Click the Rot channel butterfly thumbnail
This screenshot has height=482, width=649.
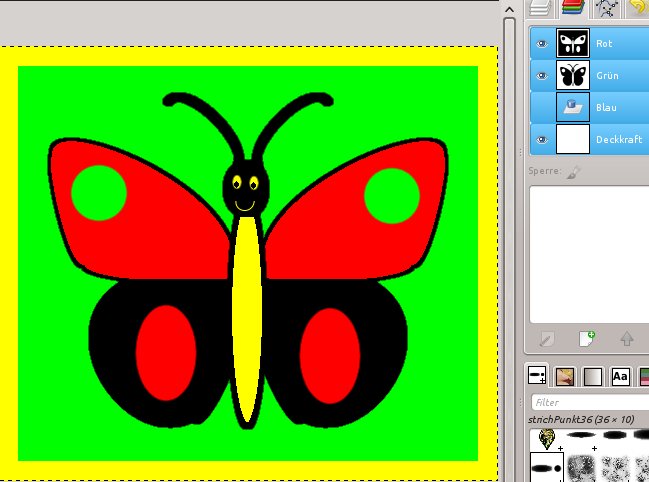coord(573,43)
